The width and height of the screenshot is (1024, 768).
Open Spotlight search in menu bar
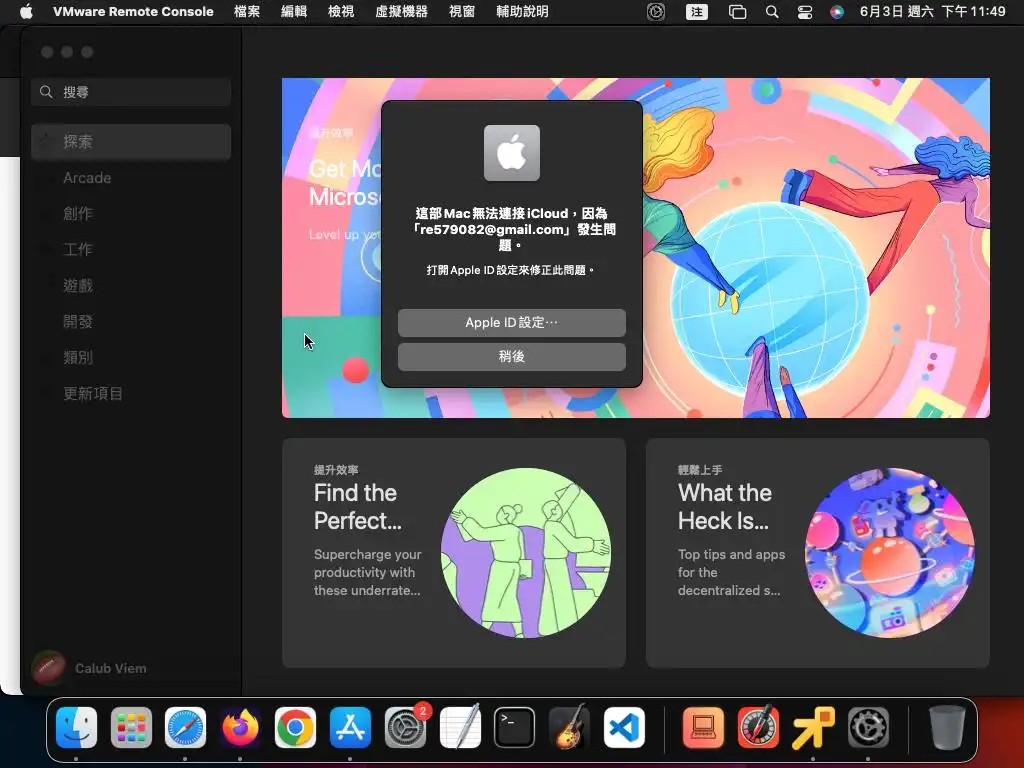(772, 12)
